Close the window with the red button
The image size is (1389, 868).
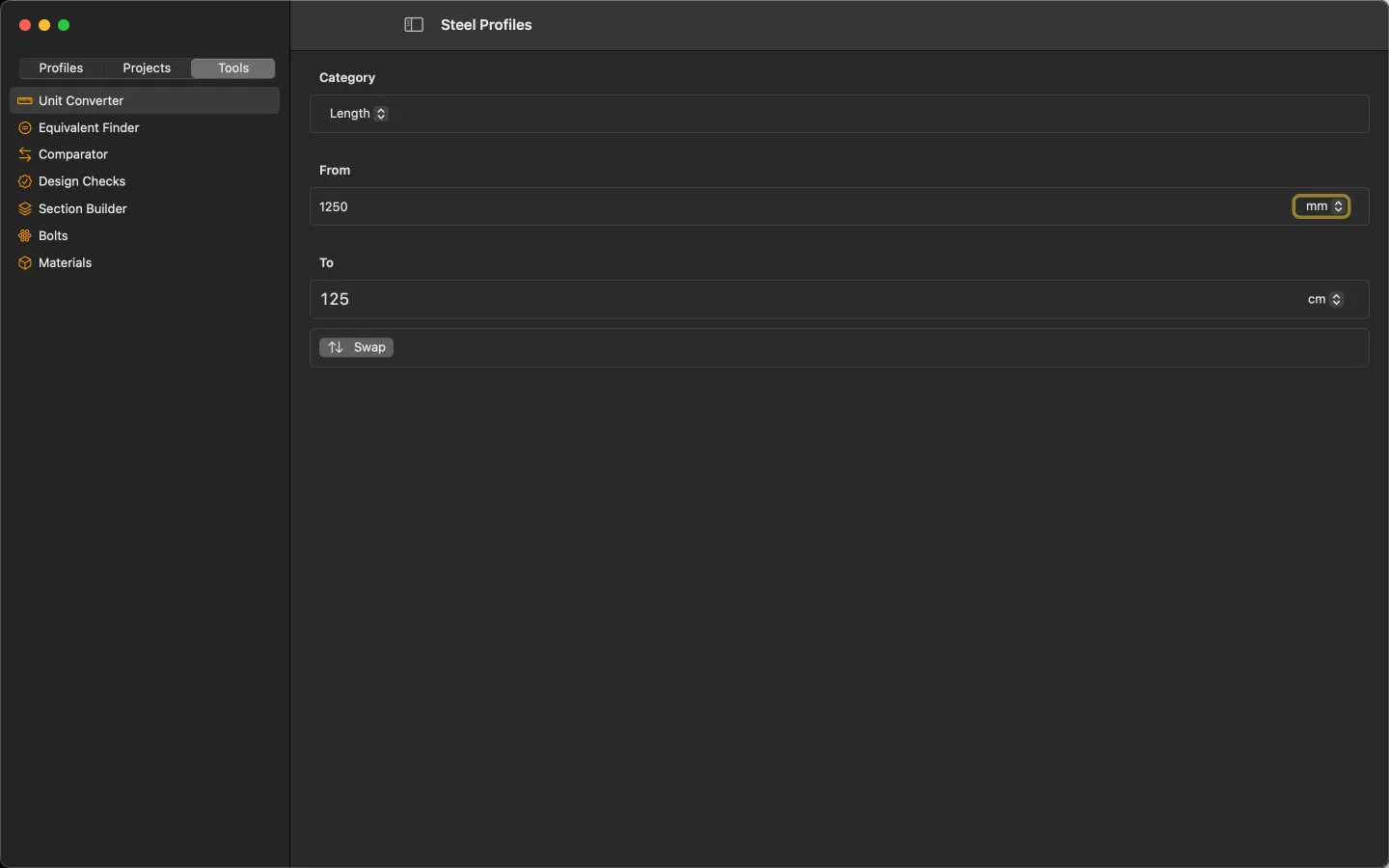25,25
